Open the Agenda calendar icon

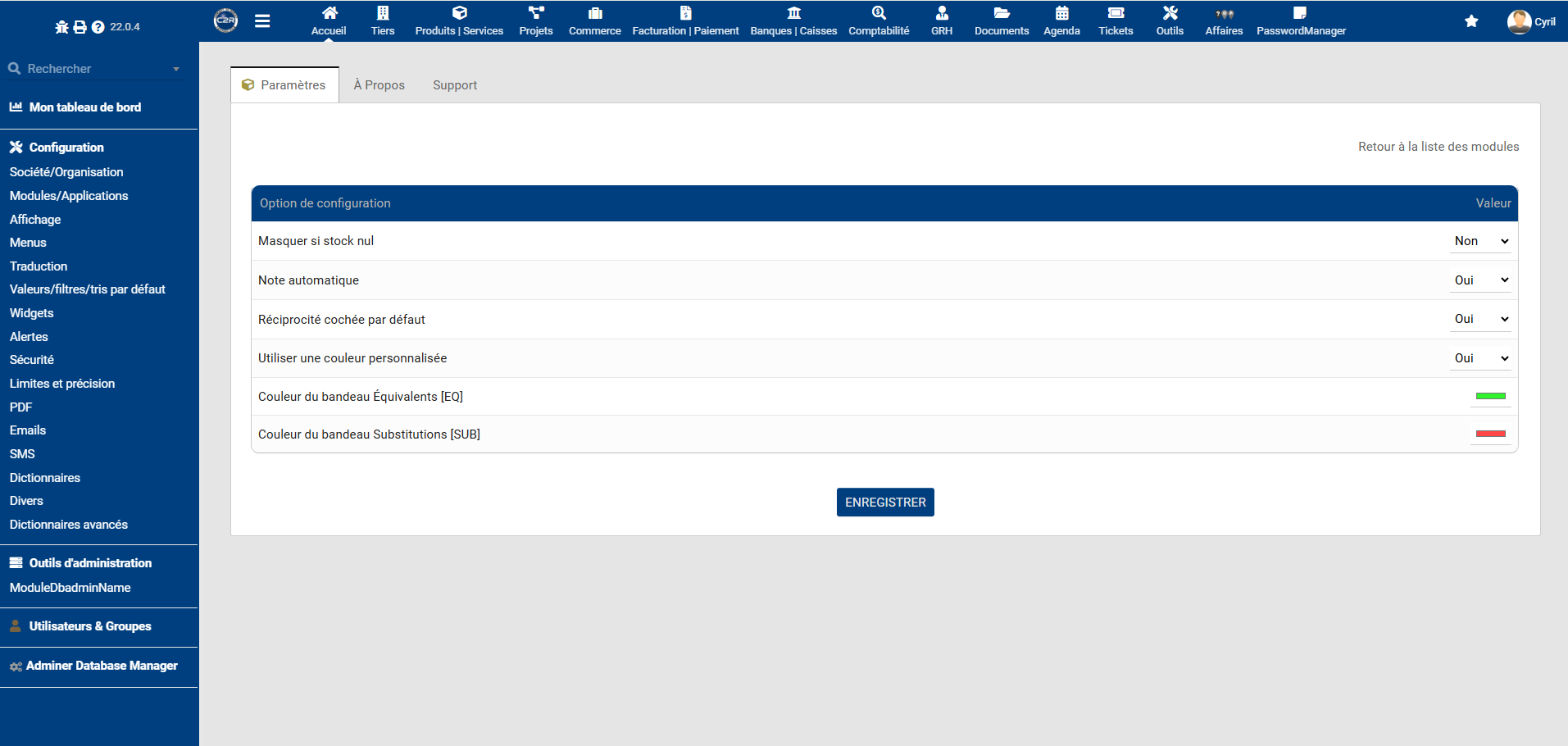1061,13
